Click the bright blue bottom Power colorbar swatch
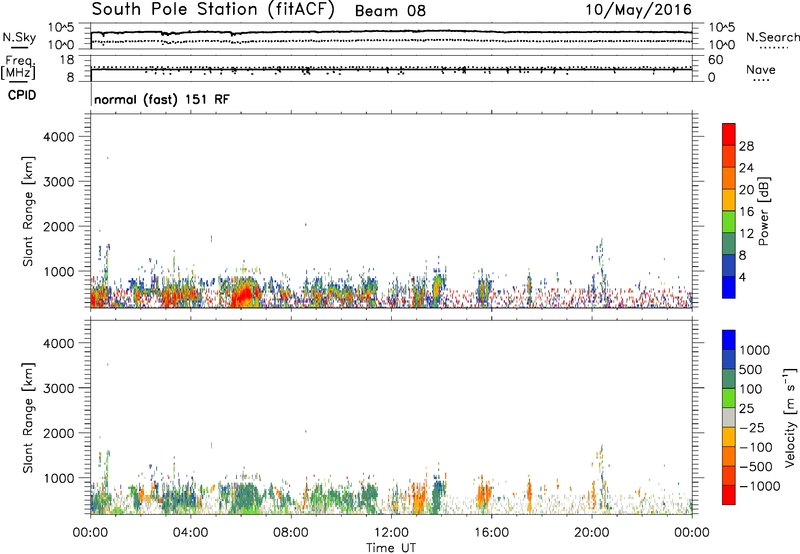 point(729,287)
